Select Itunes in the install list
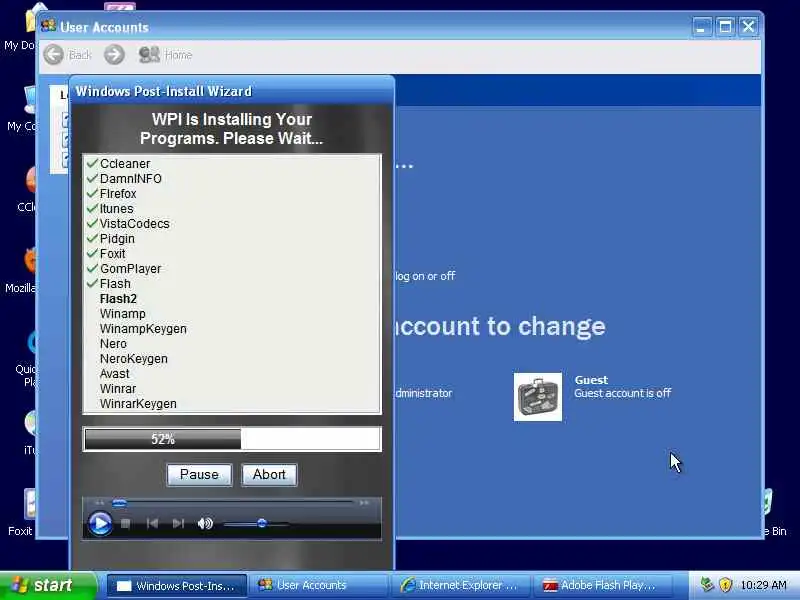This screenshot has height=600, width=800. pyautogui.click(x=116, y=209)
